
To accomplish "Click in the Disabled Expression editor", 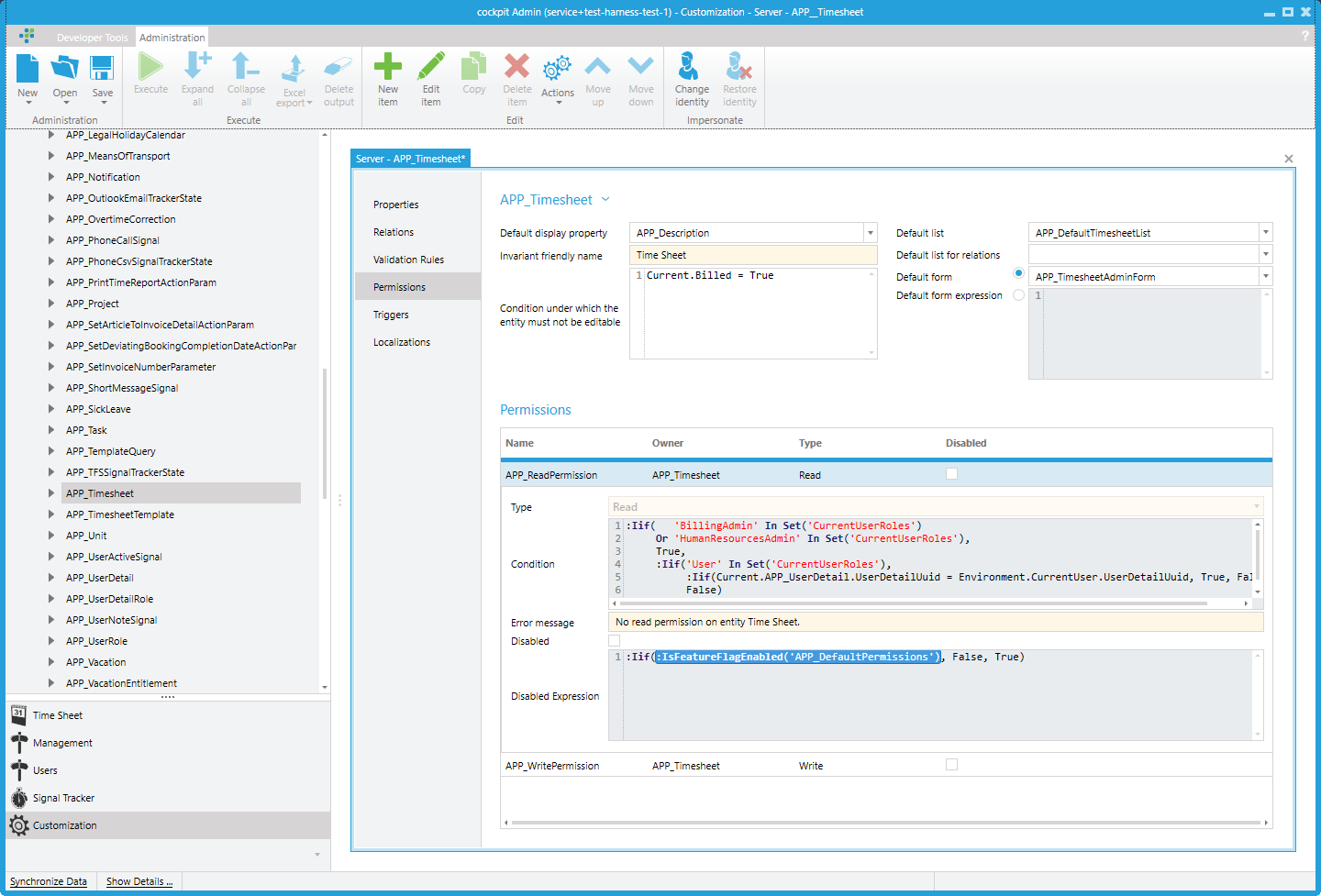I will click(x=936, y=694).
